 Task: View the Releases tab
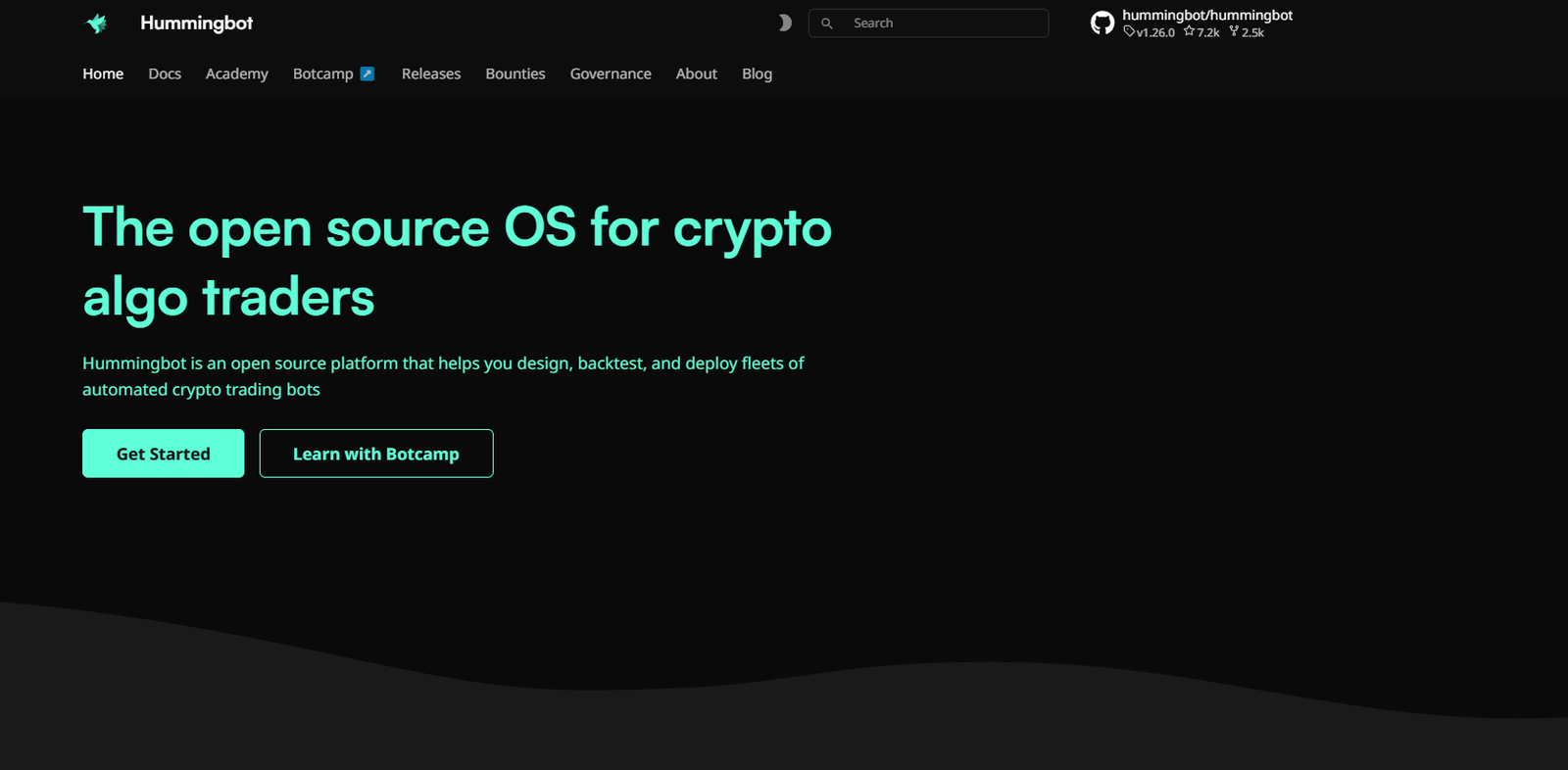point(431,73)
